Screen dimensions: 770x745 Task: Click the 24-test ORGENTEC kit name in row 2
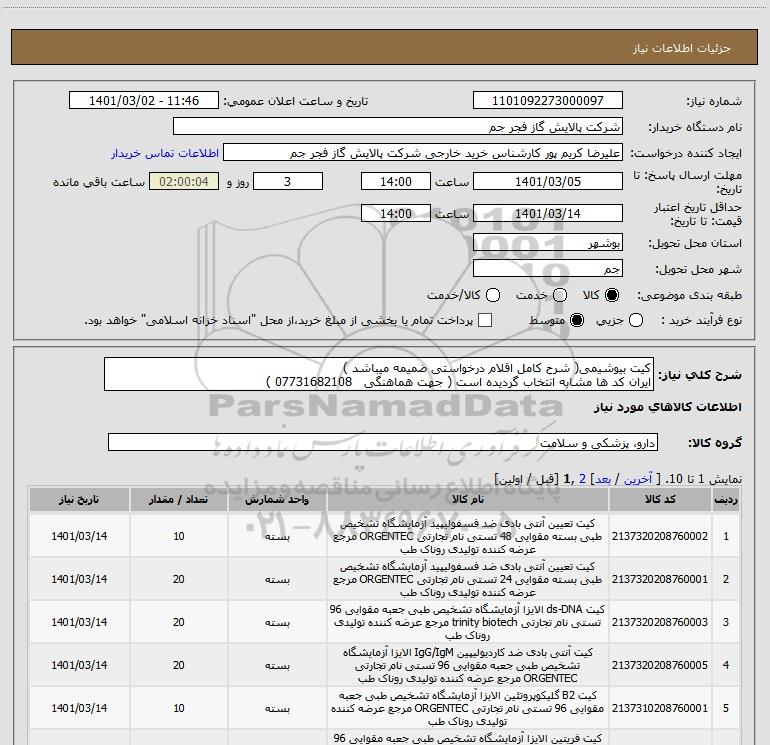pos(468,579)
